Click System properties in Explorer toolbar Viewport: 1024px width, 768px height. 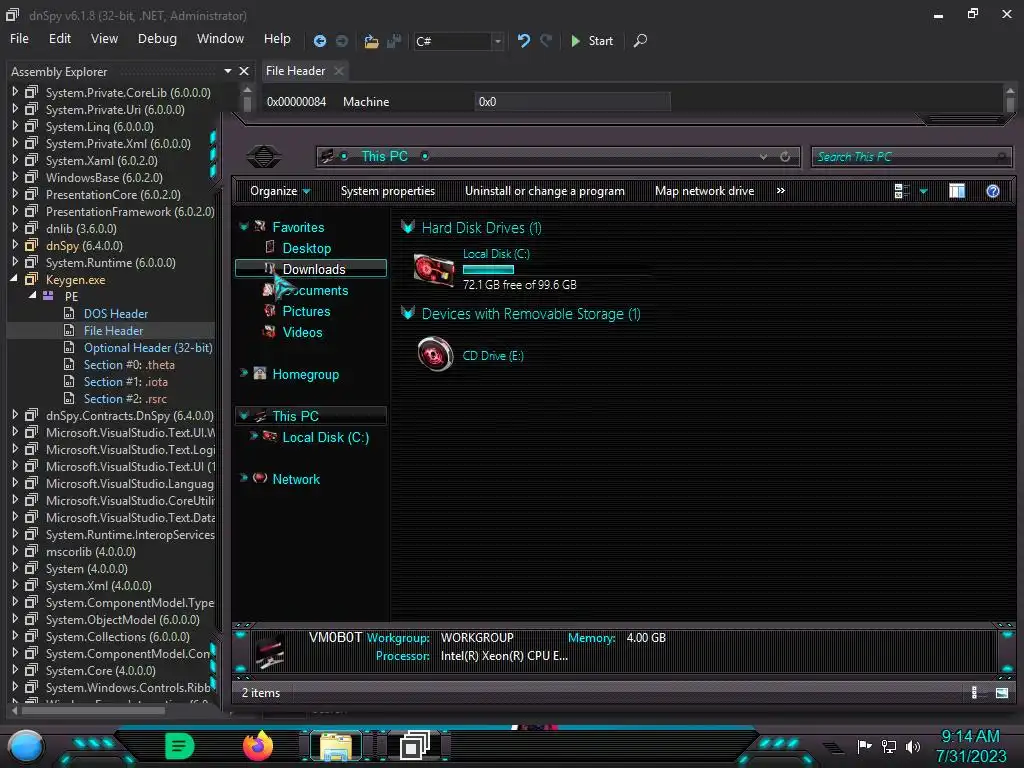pyautogui.click(x=388, y=191)
